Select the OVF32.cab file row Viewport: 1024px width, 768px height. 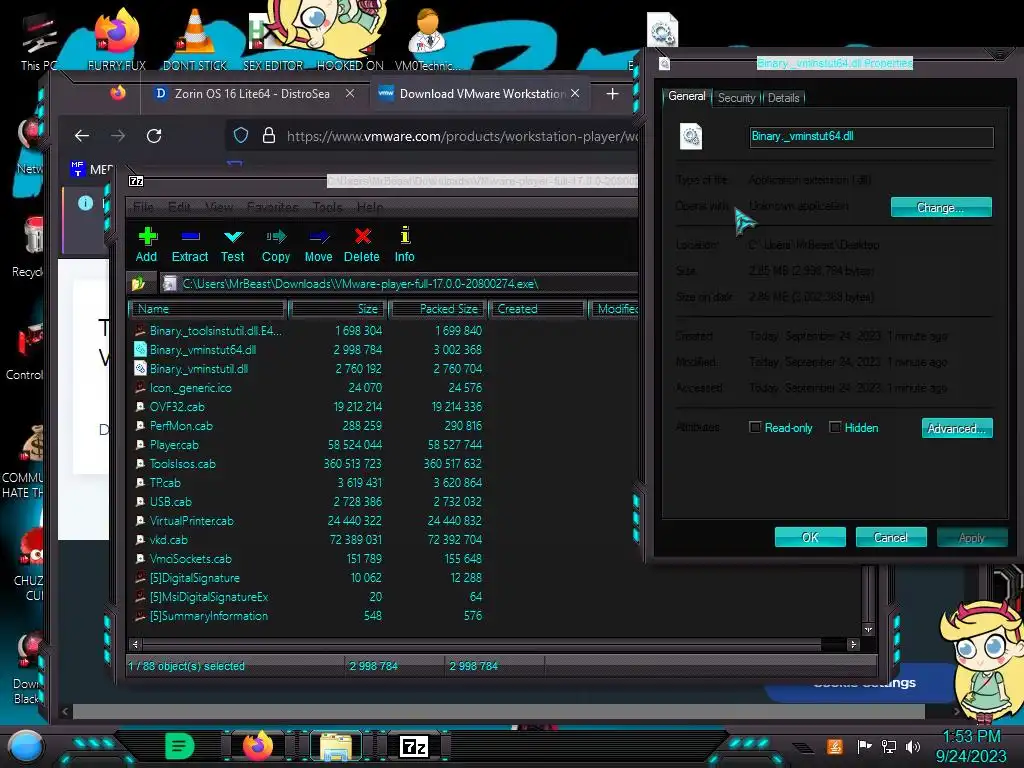click(x=308, y=406)
